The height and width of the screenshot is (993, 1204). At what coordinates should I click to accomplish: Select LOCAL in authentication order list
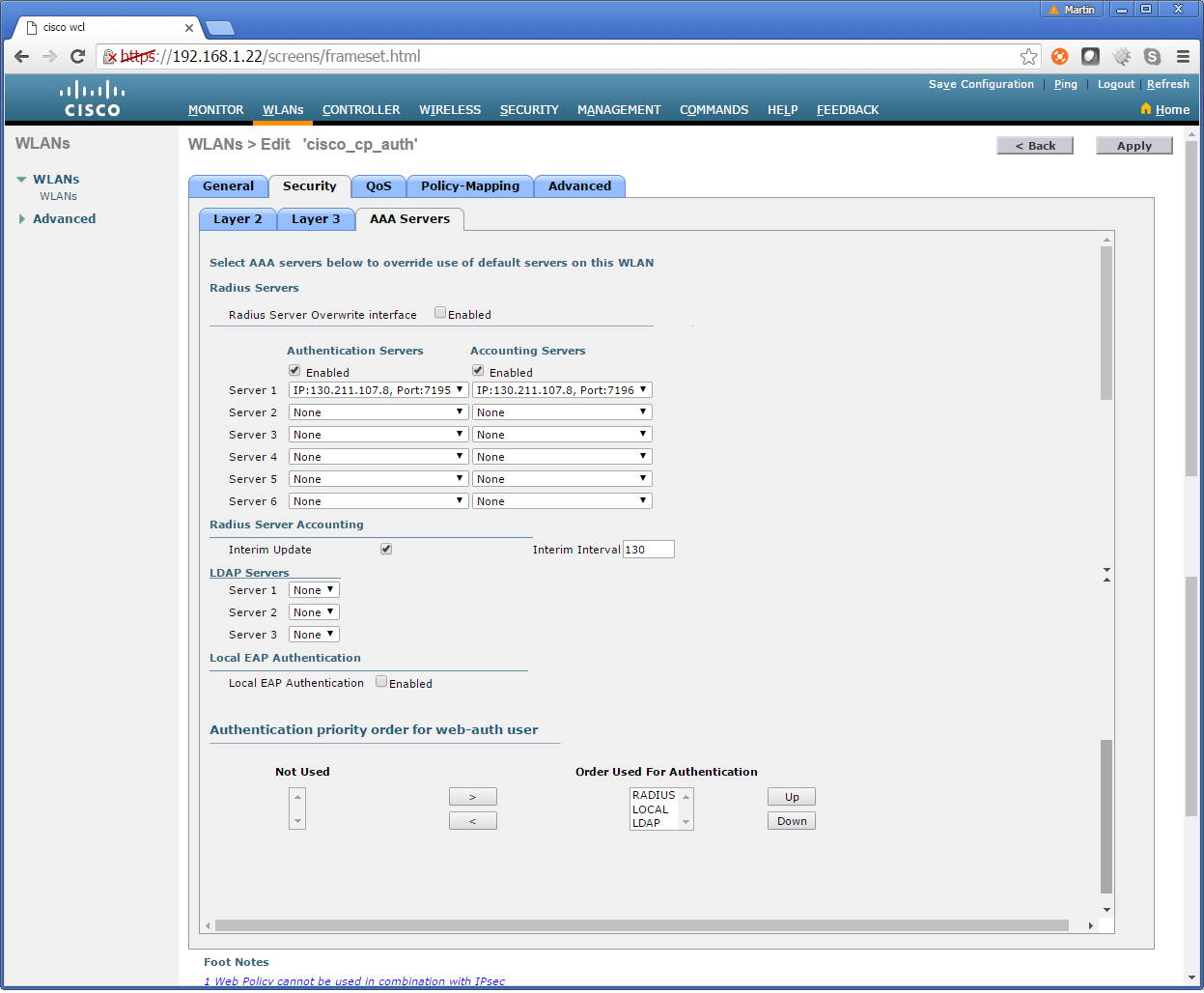click(651, 809)
